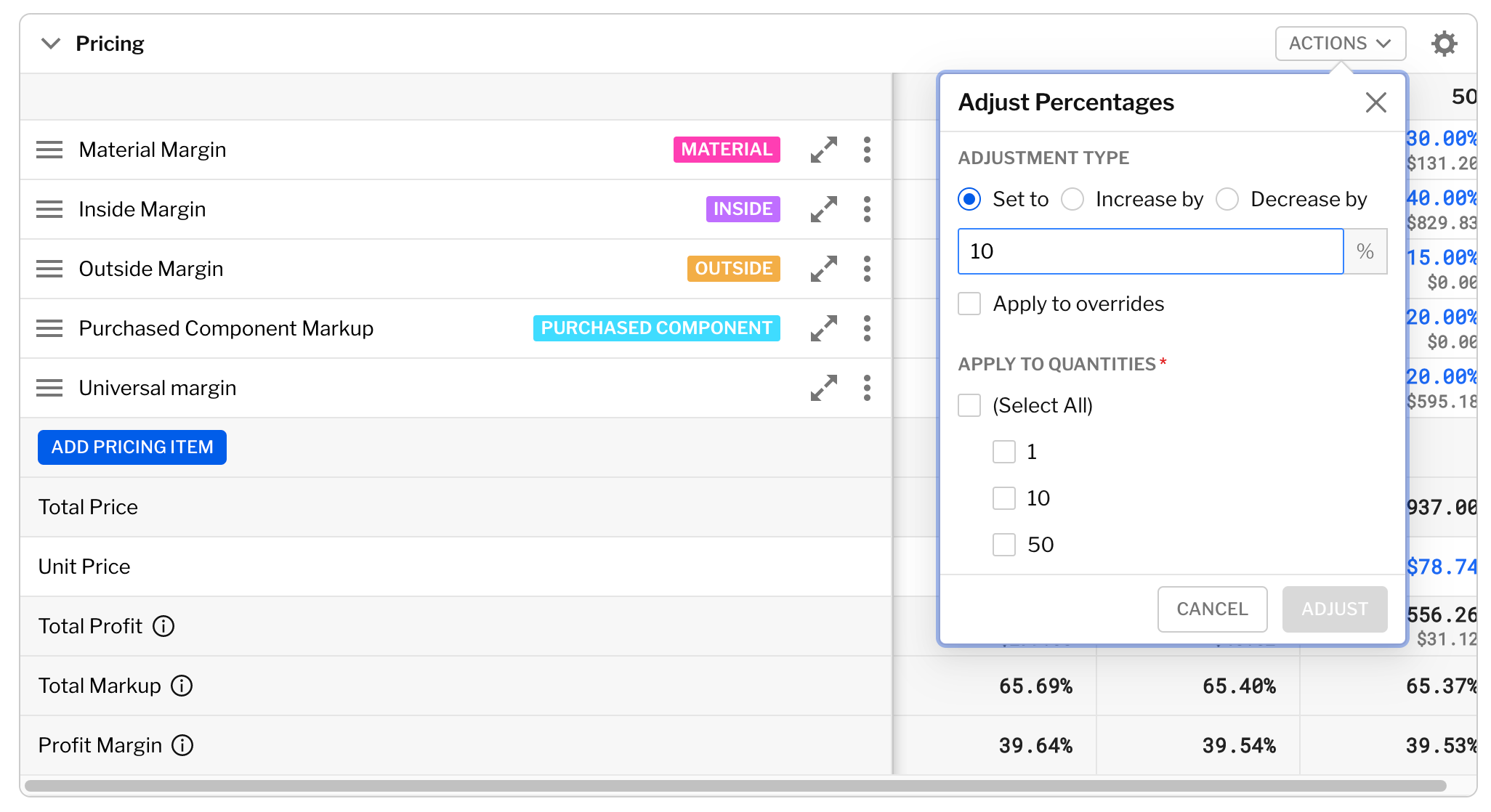Screen dimensions: 1491x812
Task: Click the horizontal scrollbar at bottom
Action: pos(734,786)
